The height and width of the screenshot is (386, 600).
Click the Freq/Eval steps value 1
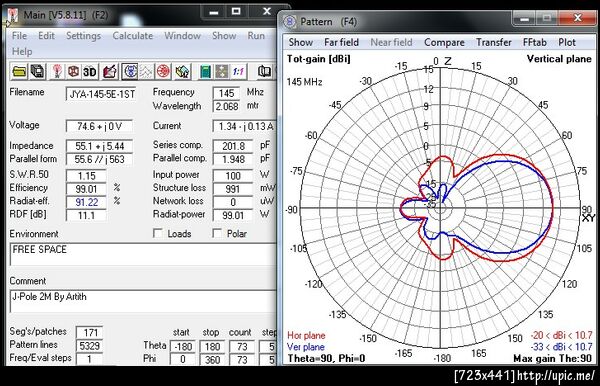pos(89,359)
